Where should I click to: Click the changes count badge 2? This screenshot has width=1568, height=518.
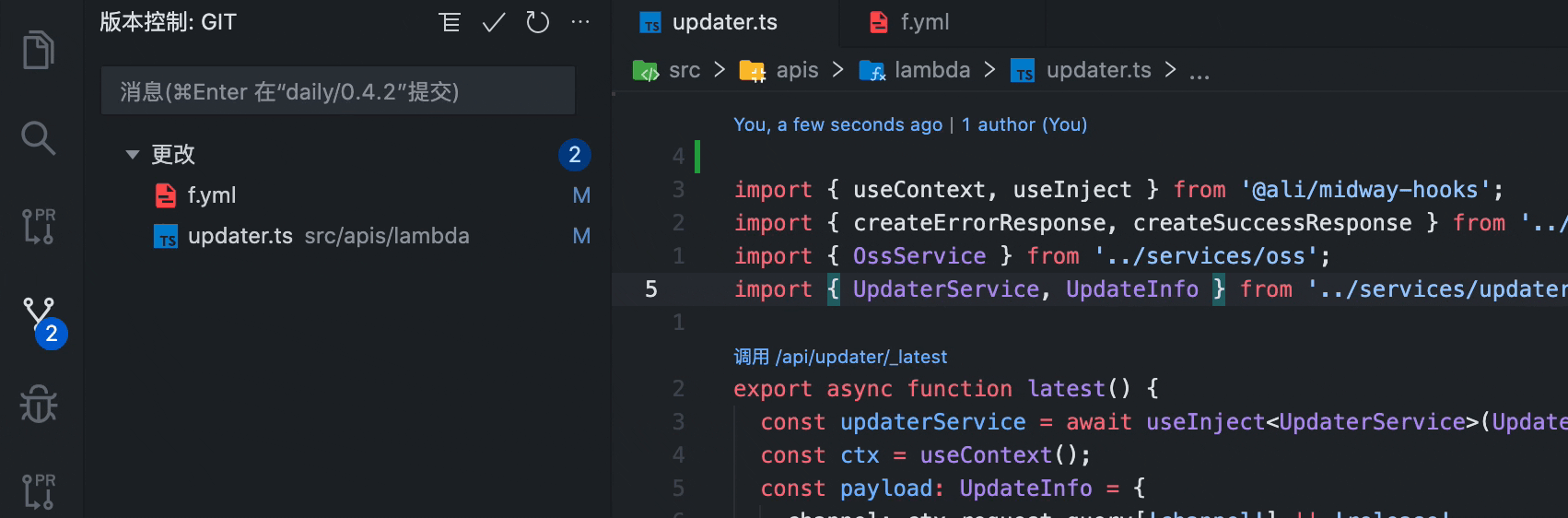[575, 155]
